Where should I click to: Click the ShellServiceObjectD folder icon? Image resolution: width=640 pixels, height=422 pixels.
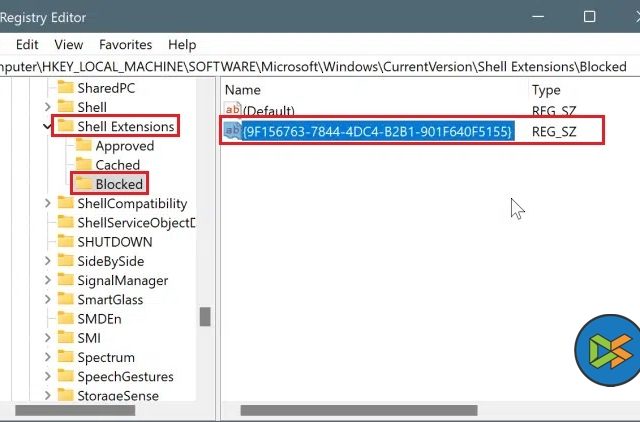coord(65,222)
